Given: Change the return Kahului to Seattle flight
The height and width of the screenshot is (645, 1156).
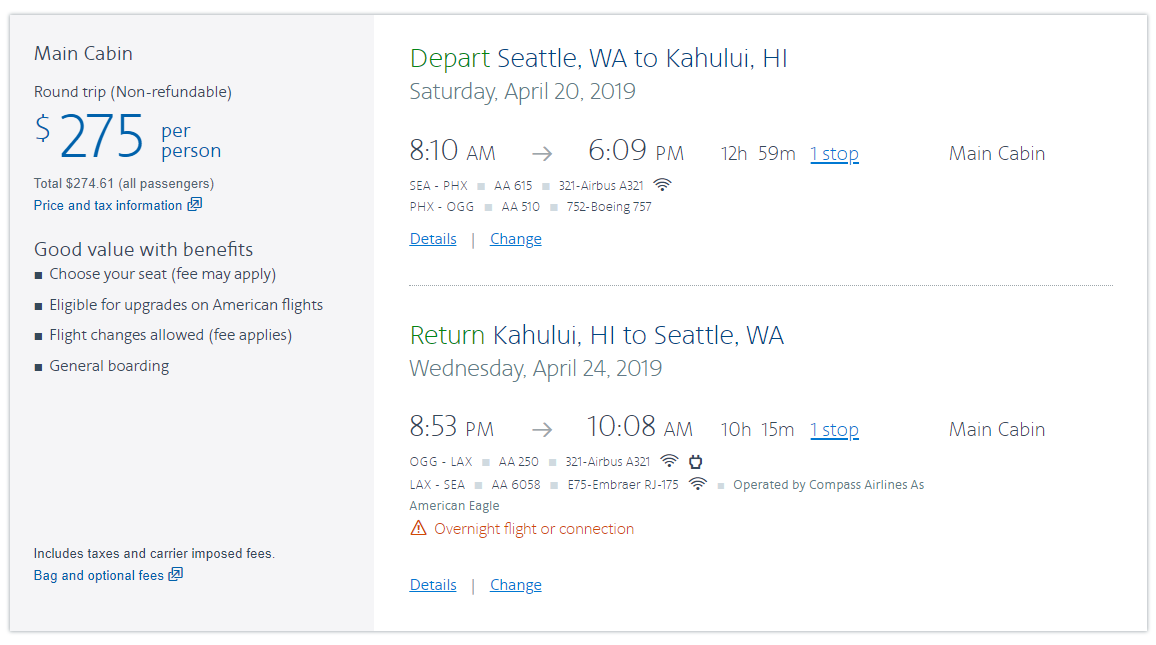Looking at the screenshot, I should click(x=516, y=585).
